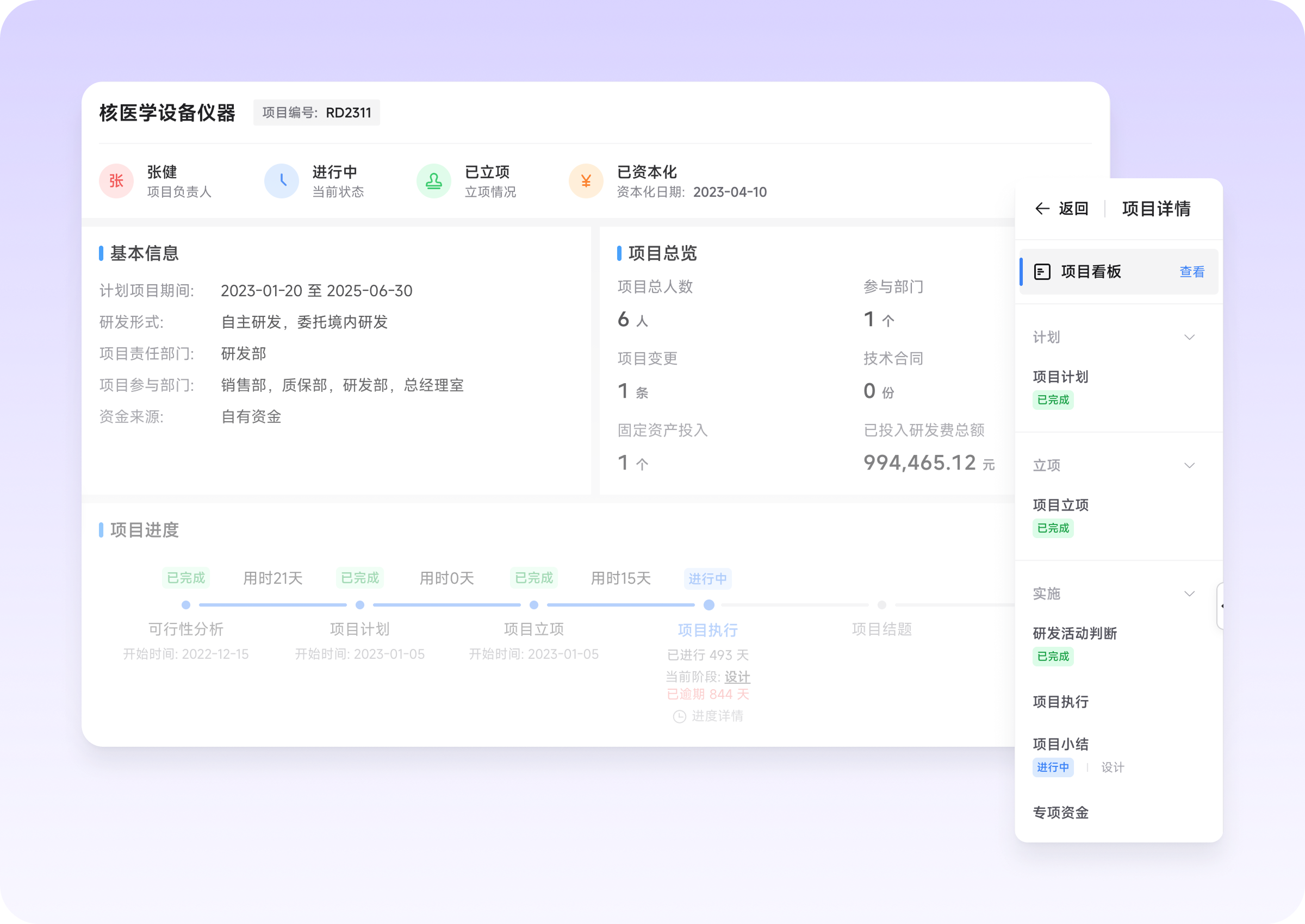The width and height of the screenshot is (1305, 924).
Task: Click the blue clock status icon
Action: click(x=282, y=181)
